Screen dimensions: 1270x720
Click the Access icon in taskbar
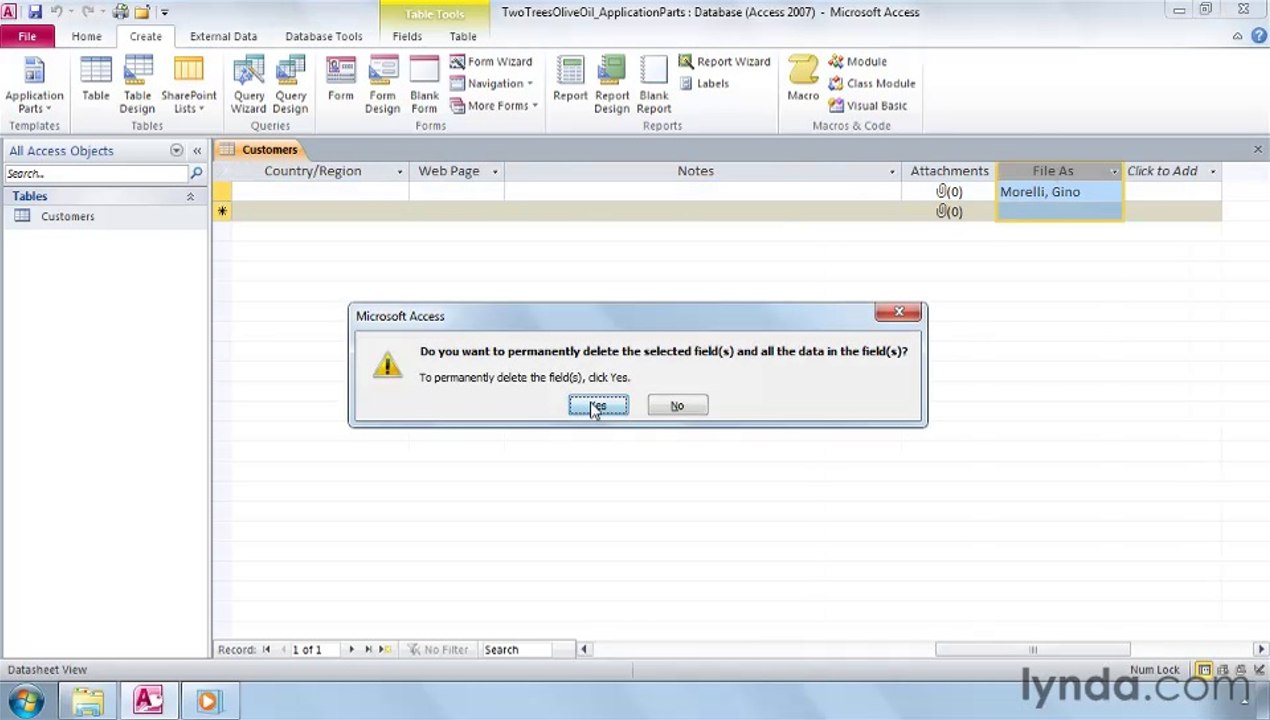point(148,702)
